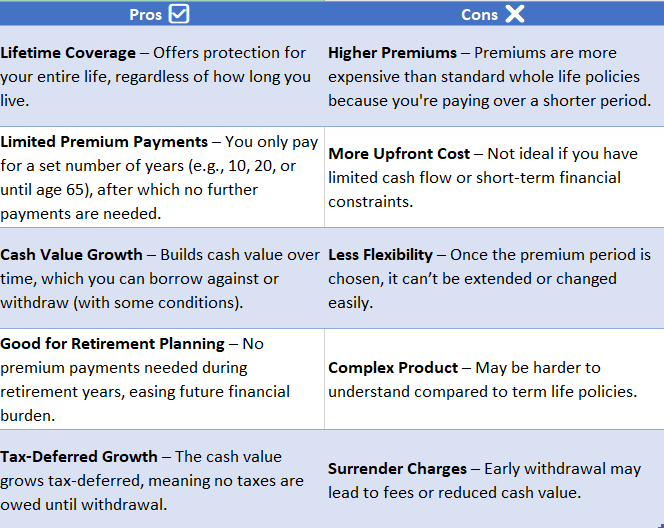Click the bold 'Surrender Charges' heading text

click(x=398, y=469)
